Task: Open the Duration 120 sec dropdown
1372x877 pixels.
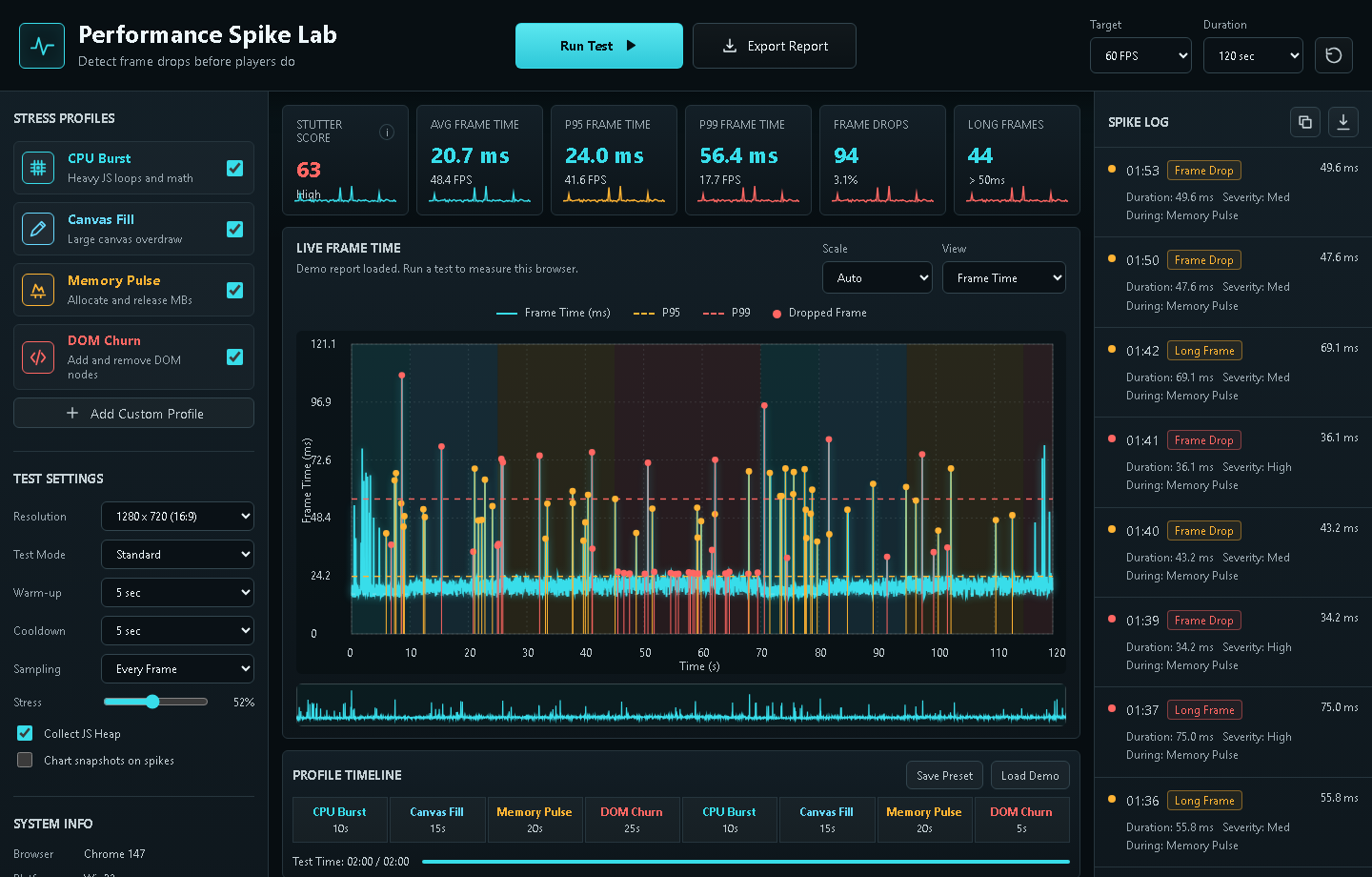Action: [x=1253, y=55]
